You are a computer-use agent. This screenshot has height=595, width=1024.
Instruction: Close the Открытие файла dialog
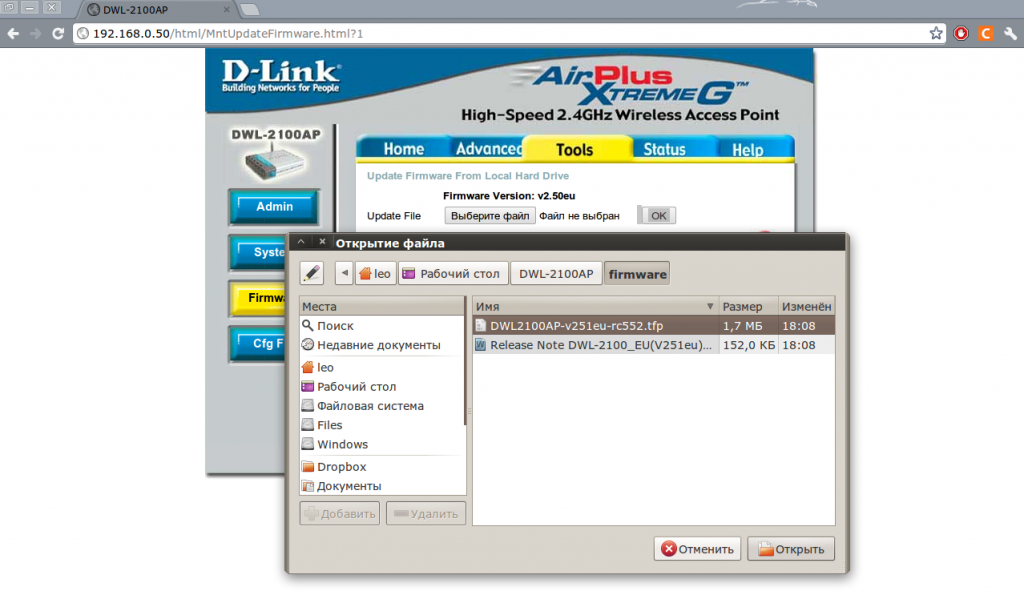point(322,242)
